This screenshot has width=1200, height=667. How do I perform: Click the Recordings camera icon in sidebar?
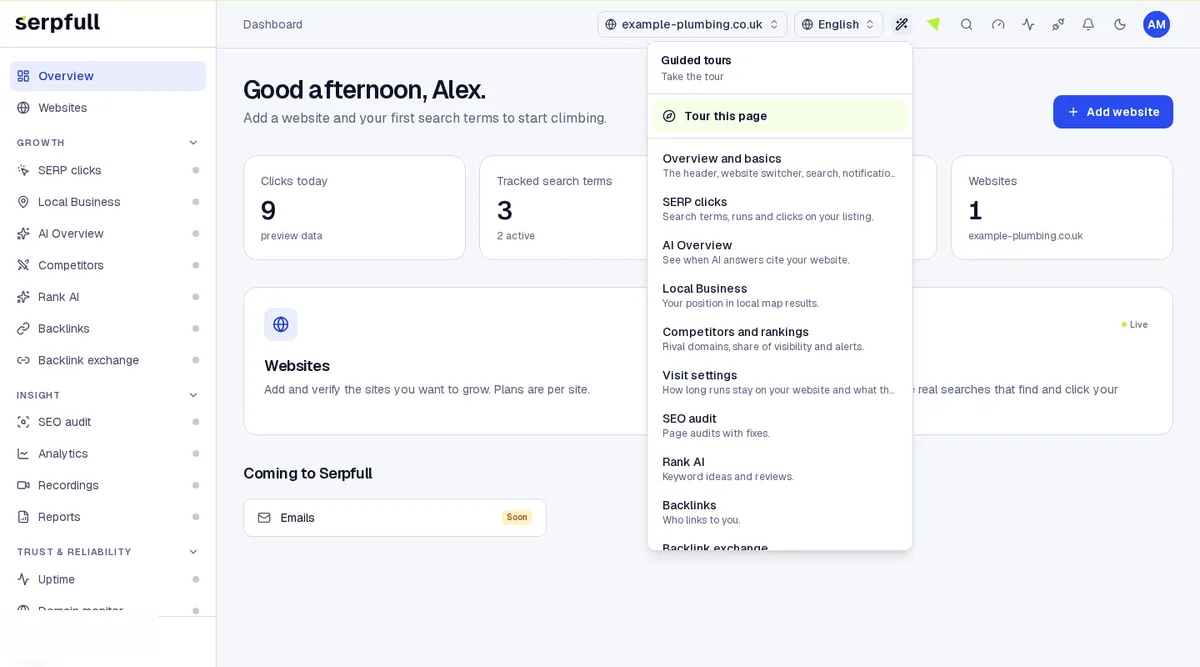(23, 485)
